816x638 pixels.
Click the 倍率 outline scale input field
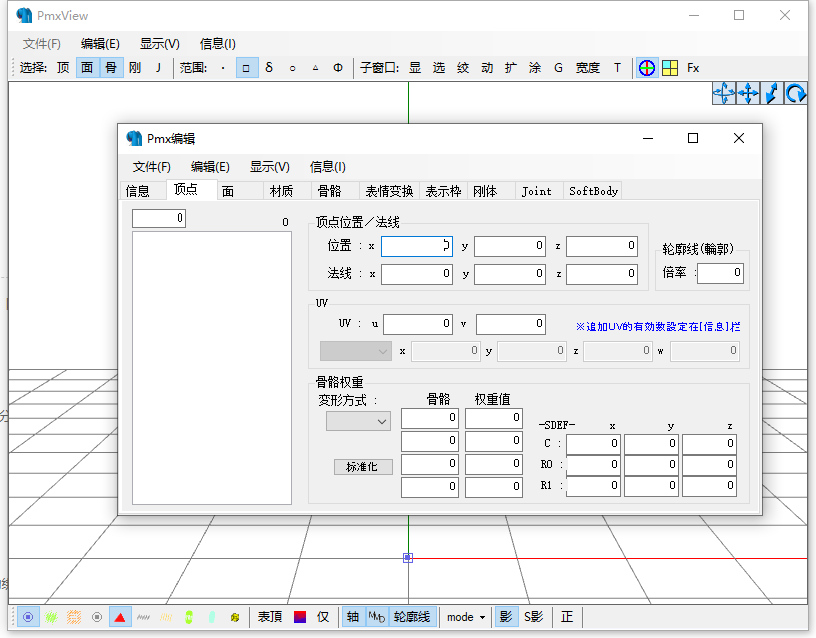(720, 273)
